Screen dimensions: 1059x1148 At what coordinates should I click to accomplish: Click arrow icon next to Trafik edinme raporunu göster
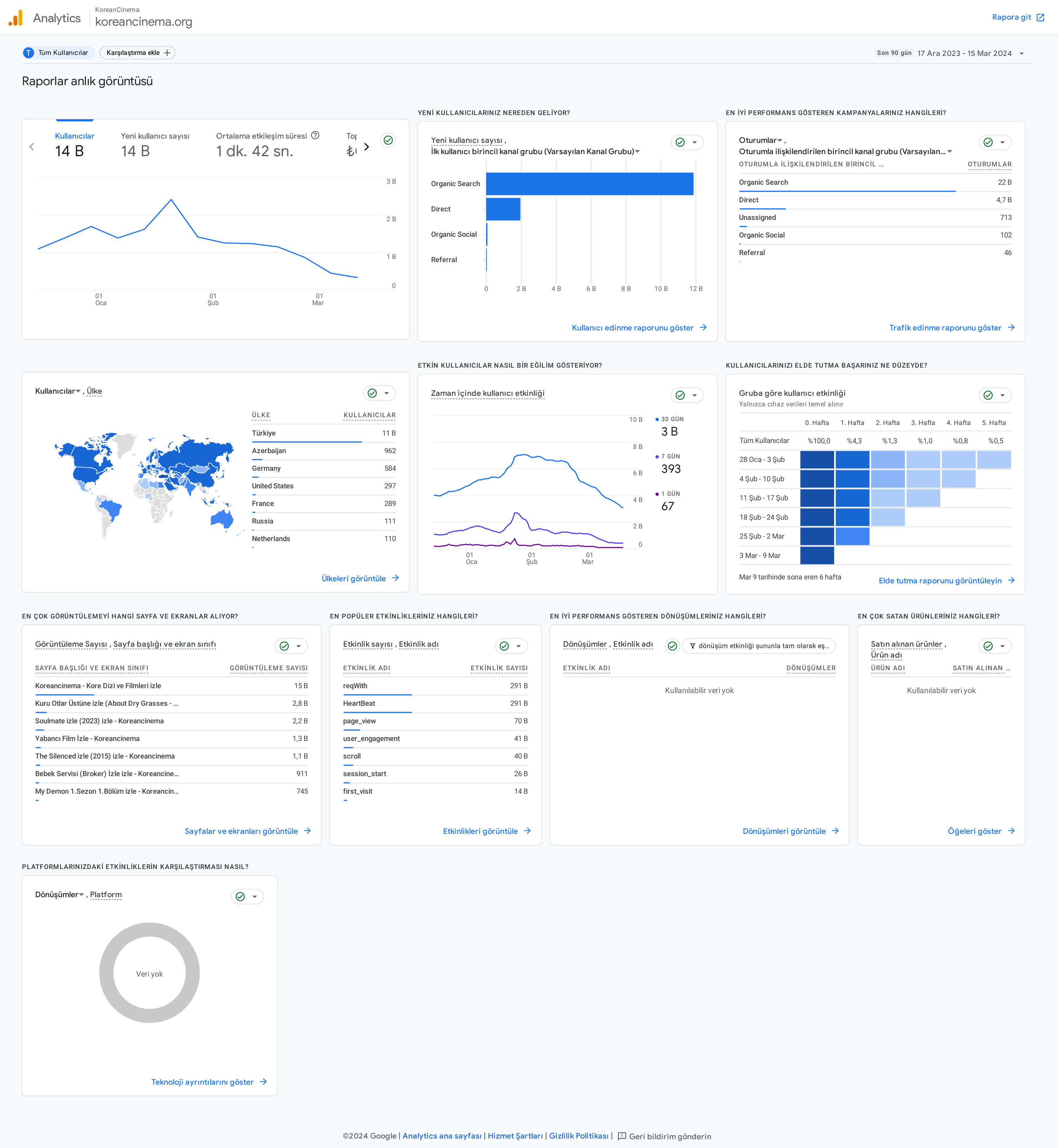[x=1011, y=328]
